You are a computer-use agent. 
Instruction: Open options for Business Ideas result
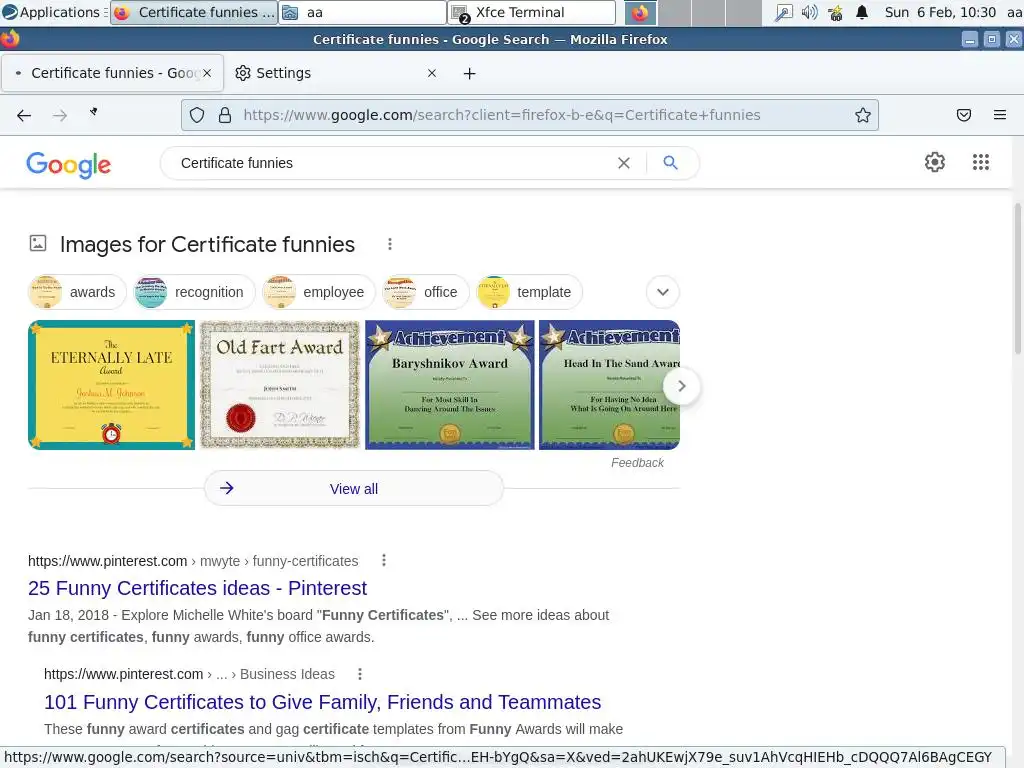pos(360,674)
